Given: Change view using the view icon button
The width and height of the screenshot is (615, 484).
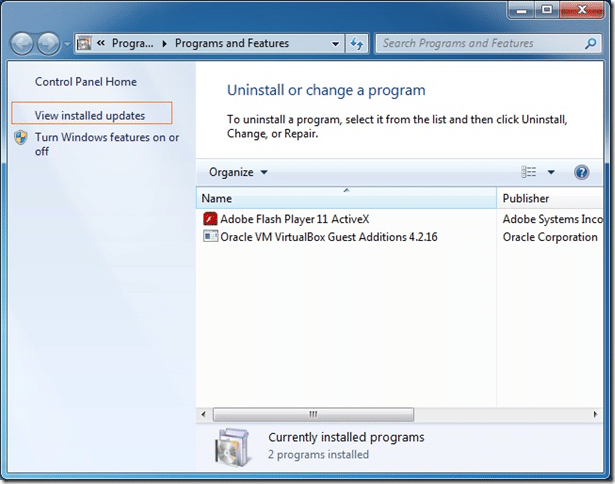Looking at the screenshot, I should click(x=528, y=172).
